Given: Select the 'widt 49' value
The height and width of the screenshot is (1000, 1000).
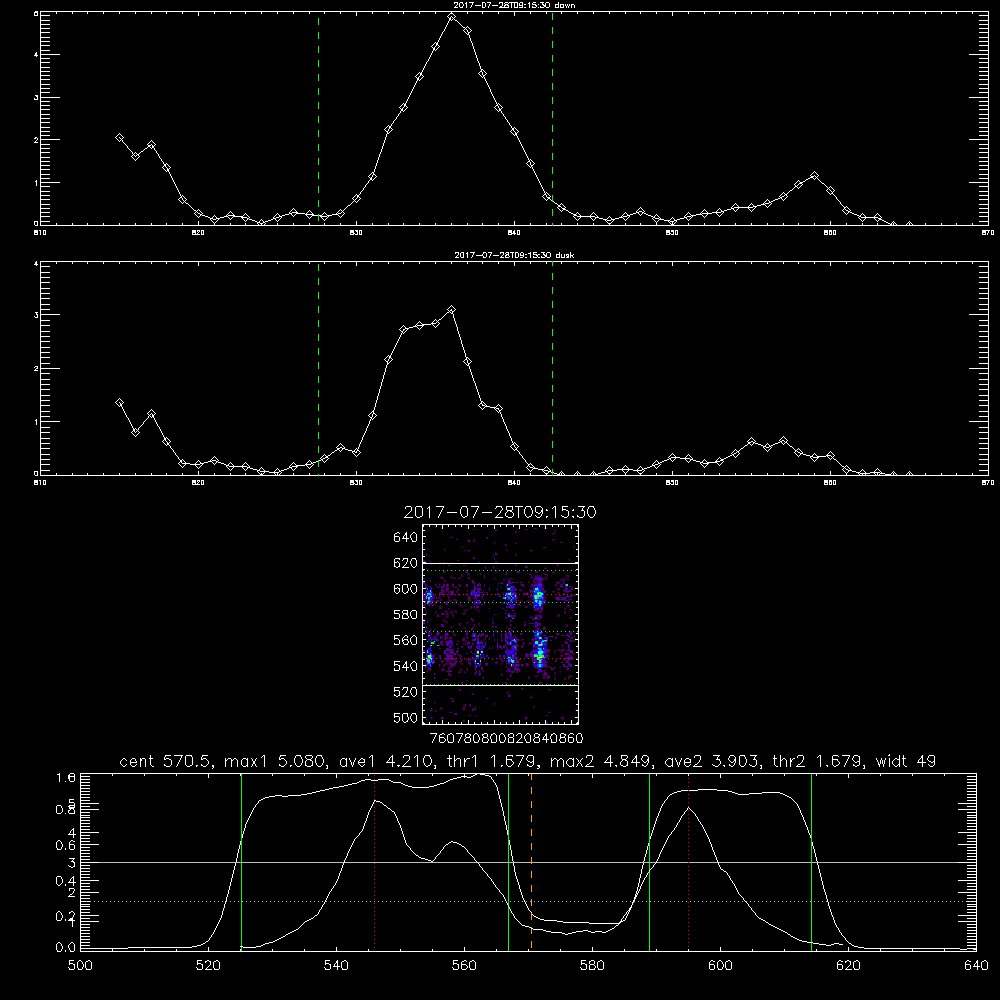Looking at the screenshot, I should [x=906, y=761].
